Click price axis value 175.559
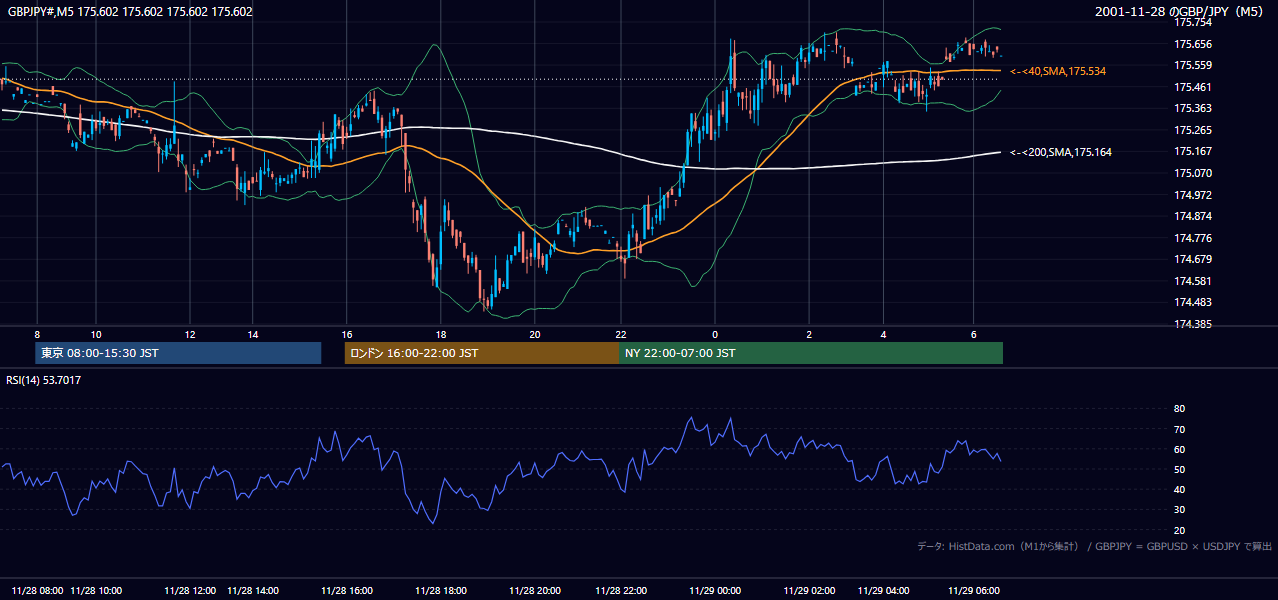This screenshot has height=600, width=1278. pyautogui.click(x=1192, y=65)
